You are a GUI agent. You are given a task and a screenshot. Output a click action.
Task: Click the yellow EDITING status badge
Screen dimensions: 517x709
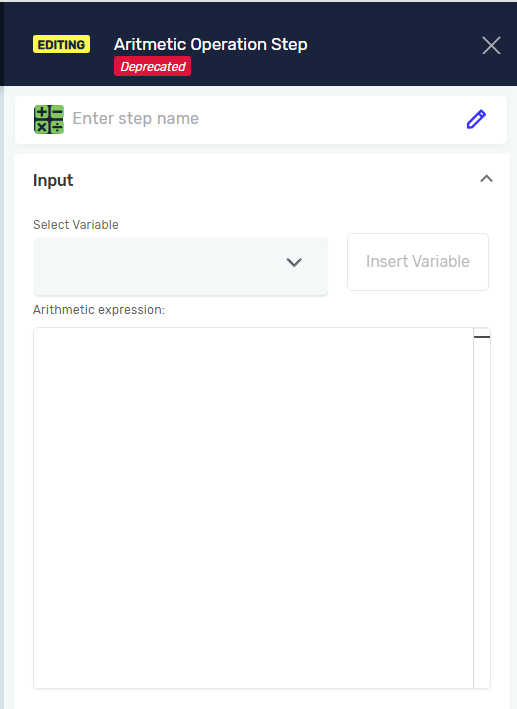click(62, 44)
